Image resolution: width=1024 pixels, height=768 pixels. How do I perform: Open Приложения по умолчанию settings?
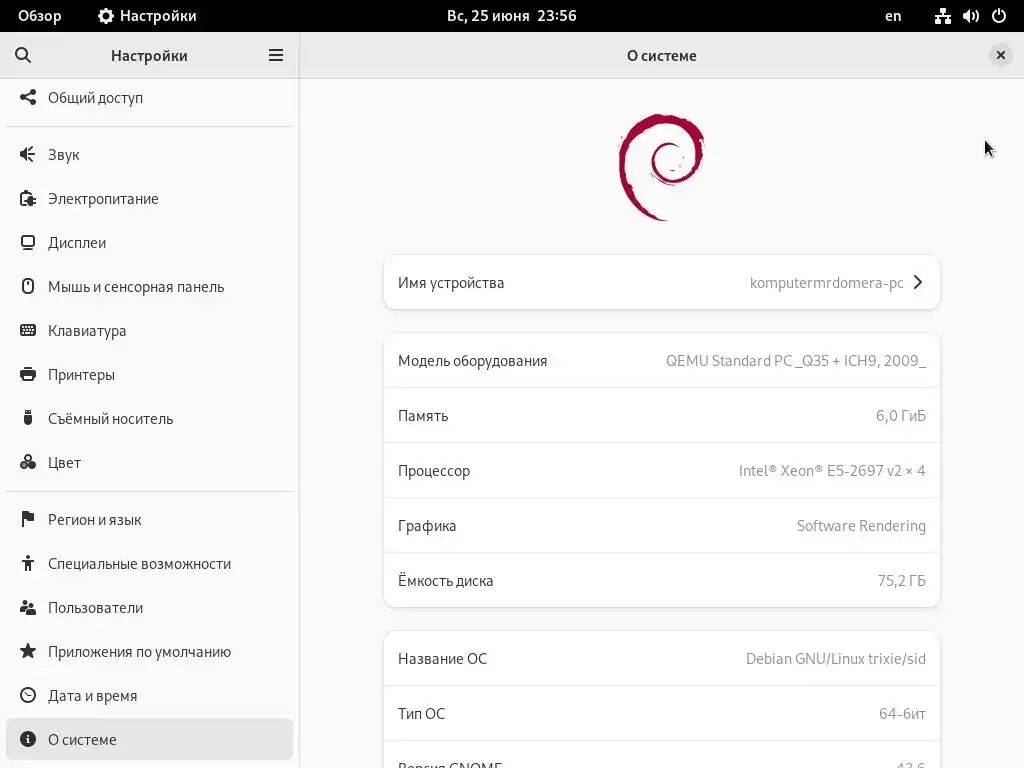[x=150, y=651]
